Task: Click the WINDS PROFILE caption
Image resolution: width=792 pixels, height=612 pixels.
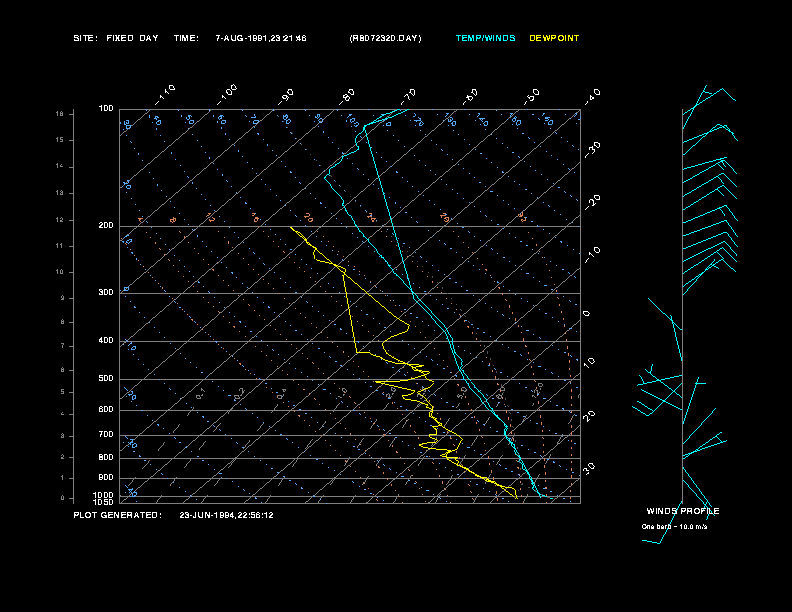Action: coord(683,511)
